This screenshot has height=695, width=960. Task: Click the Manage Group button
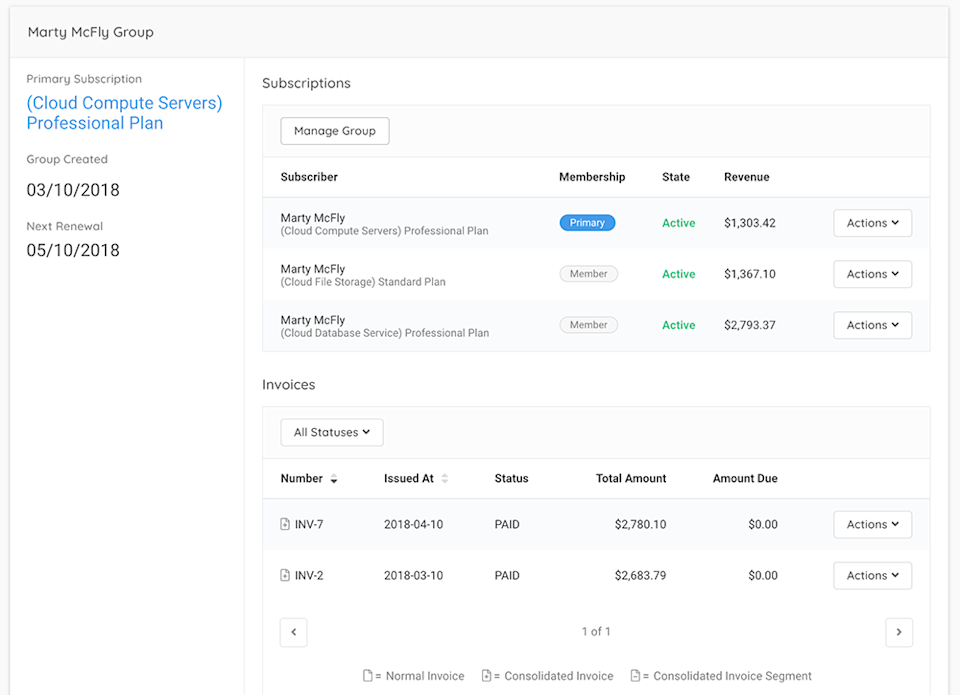[335, 131]
